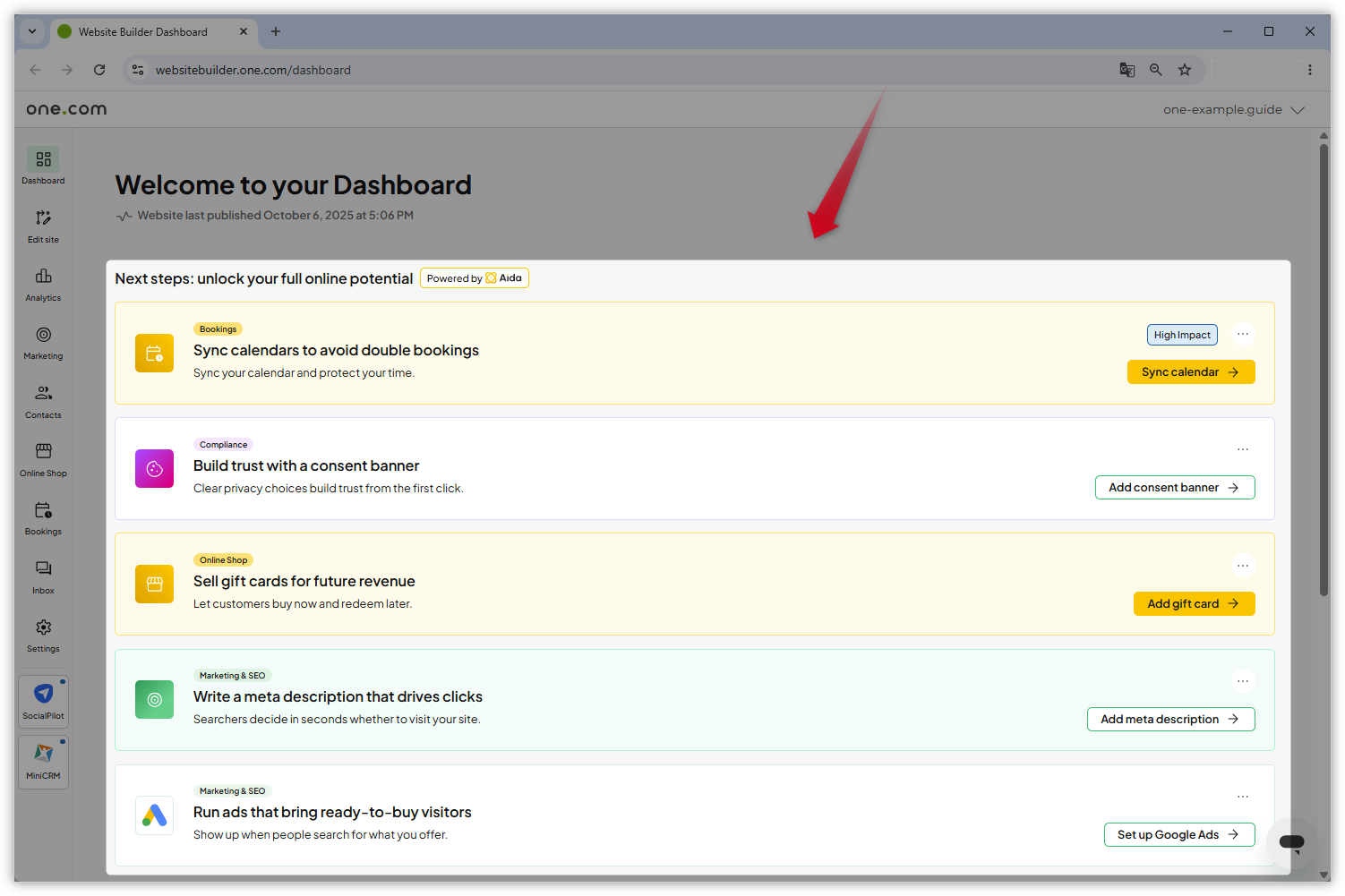View site information icon in address bar
This screenshot has height=896, width=1345.
coord(138,70)
